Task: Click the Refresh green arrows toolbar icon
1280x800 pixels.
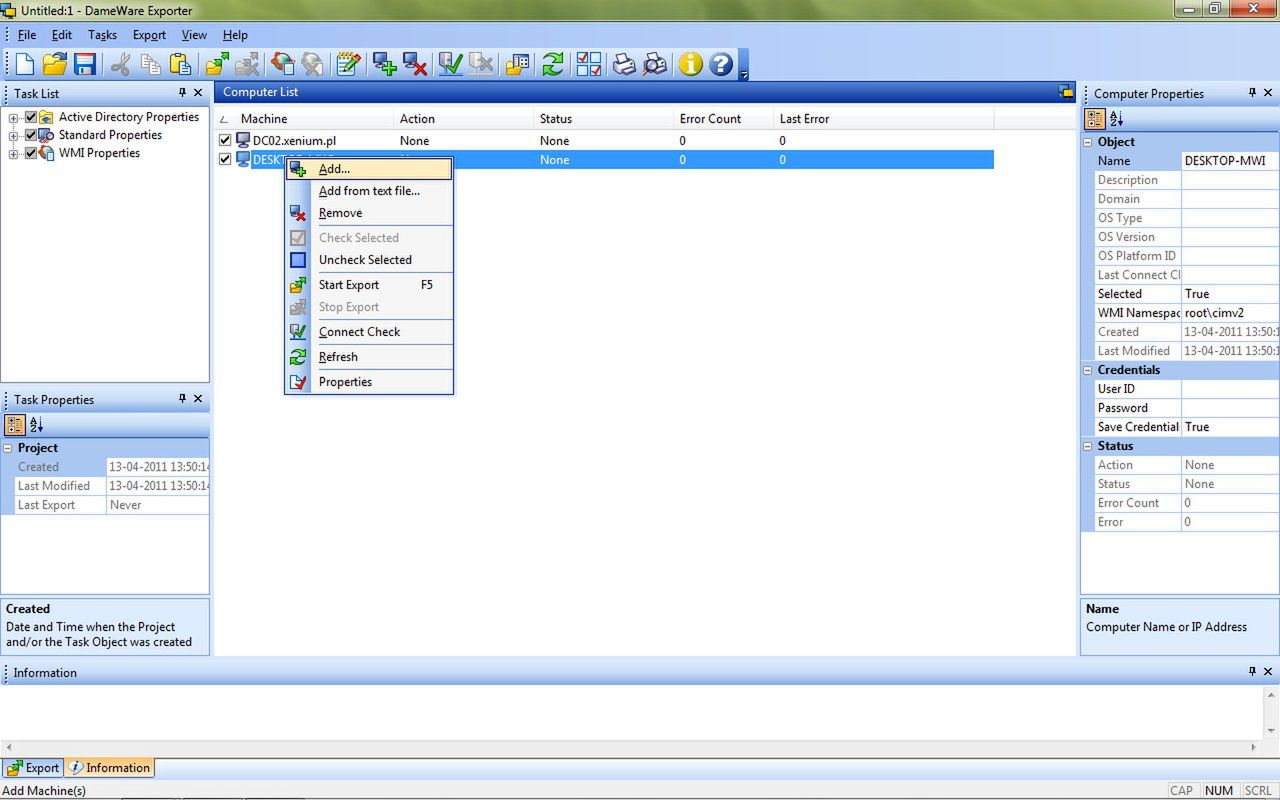Action: [552, 64]
